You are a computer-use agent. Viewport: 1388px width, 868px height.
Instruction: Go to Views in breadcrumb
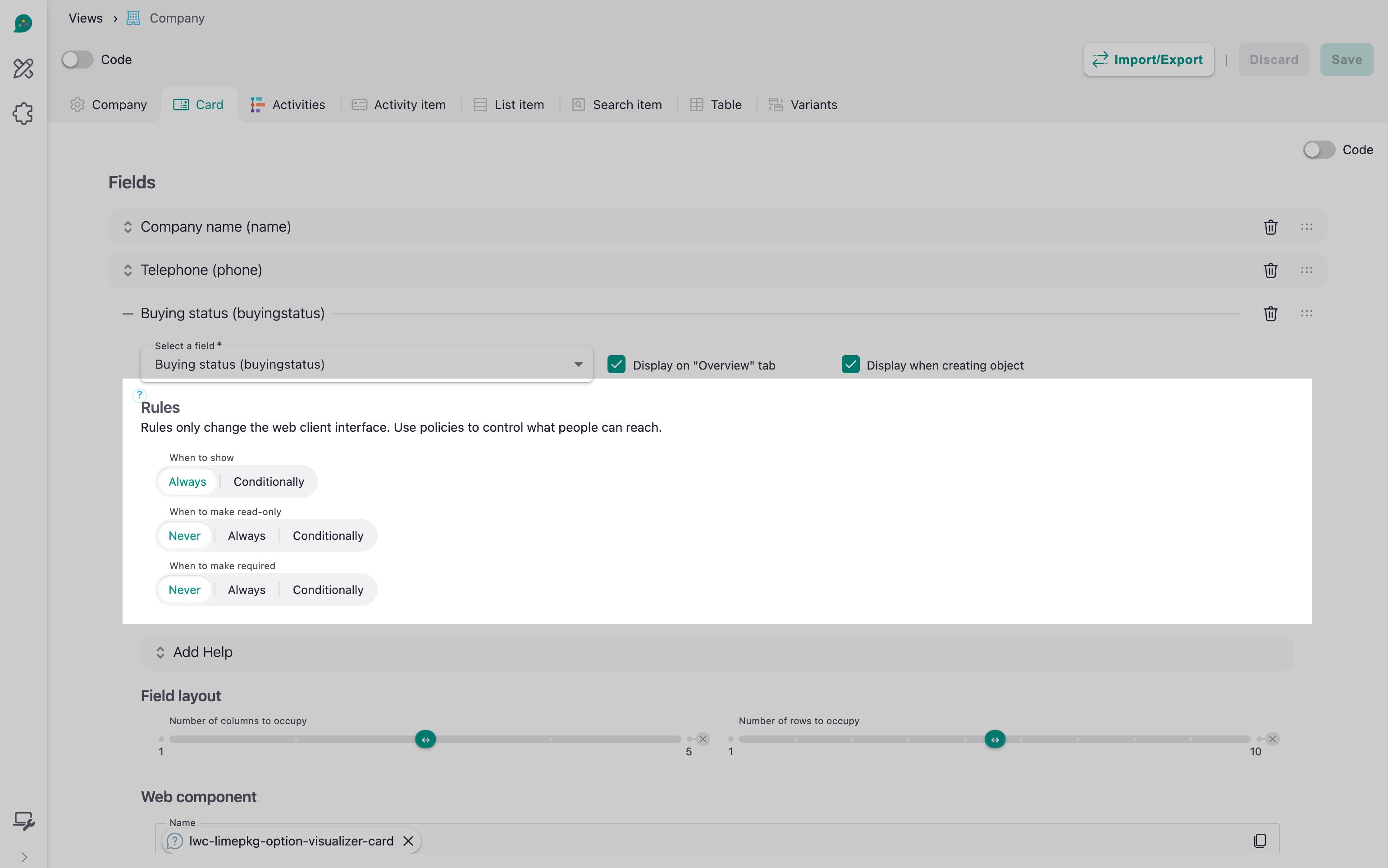(86, 18)
